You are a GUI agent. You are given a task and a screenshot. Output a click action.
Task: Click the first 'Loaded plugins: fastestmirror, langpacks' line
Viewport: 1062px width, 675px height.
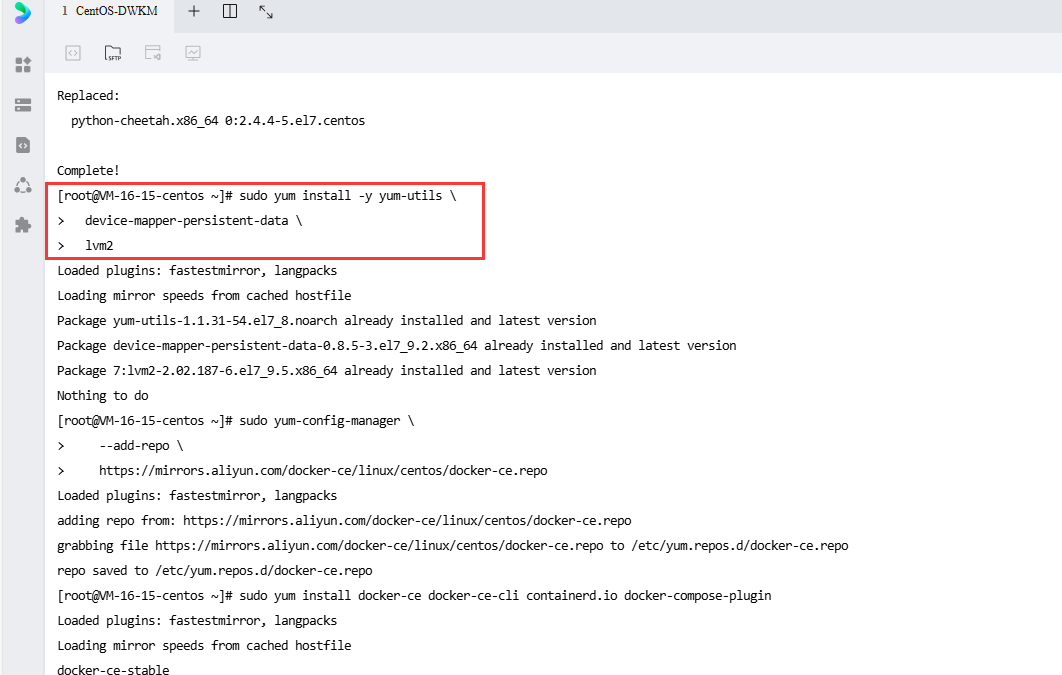(197, 271)
